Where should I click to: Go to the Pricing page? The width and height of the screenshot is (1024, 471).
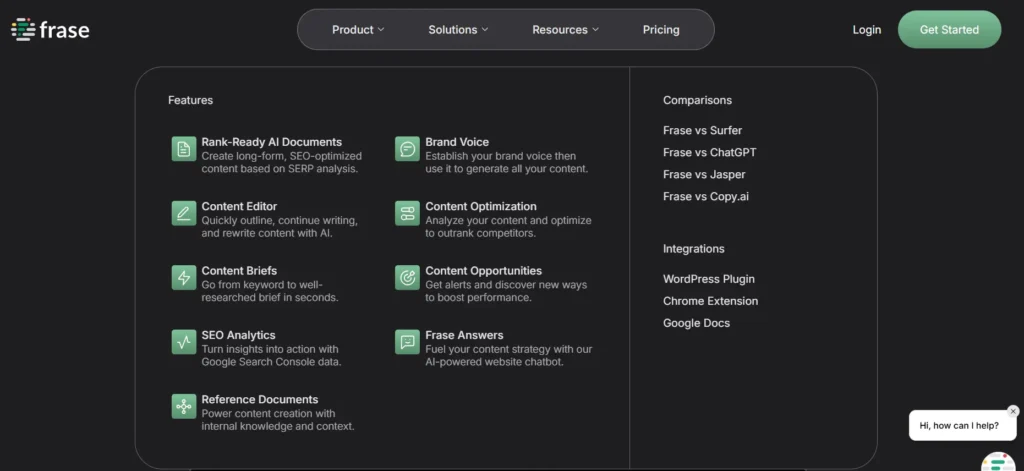pyautogui.click(x=661, y=29)
